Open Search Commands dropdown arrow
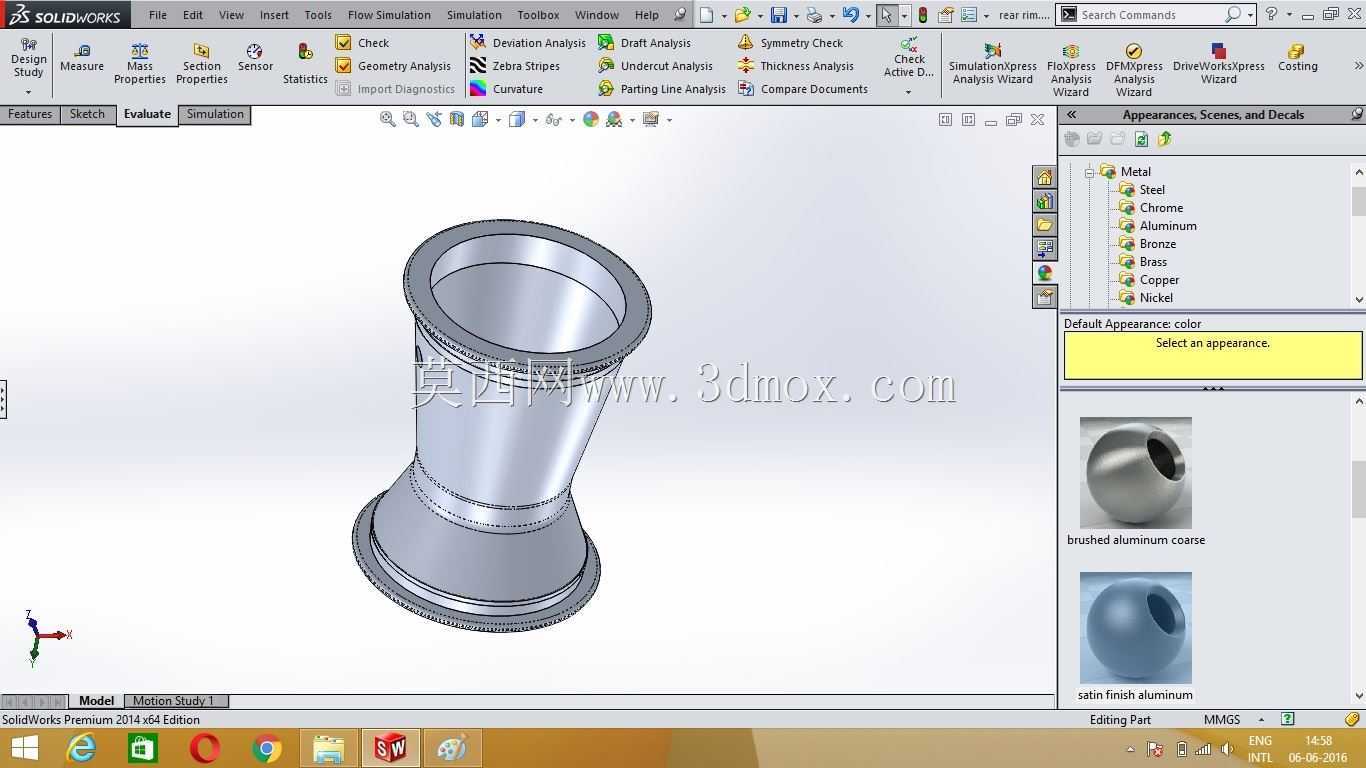The image size is (1366, 768). click(1250, 15)
